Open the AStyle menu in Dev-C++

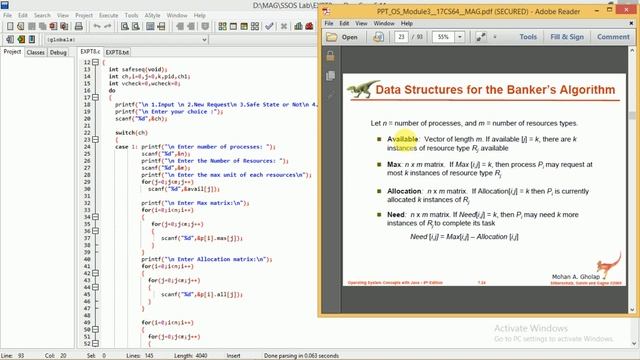click(152, 15)
